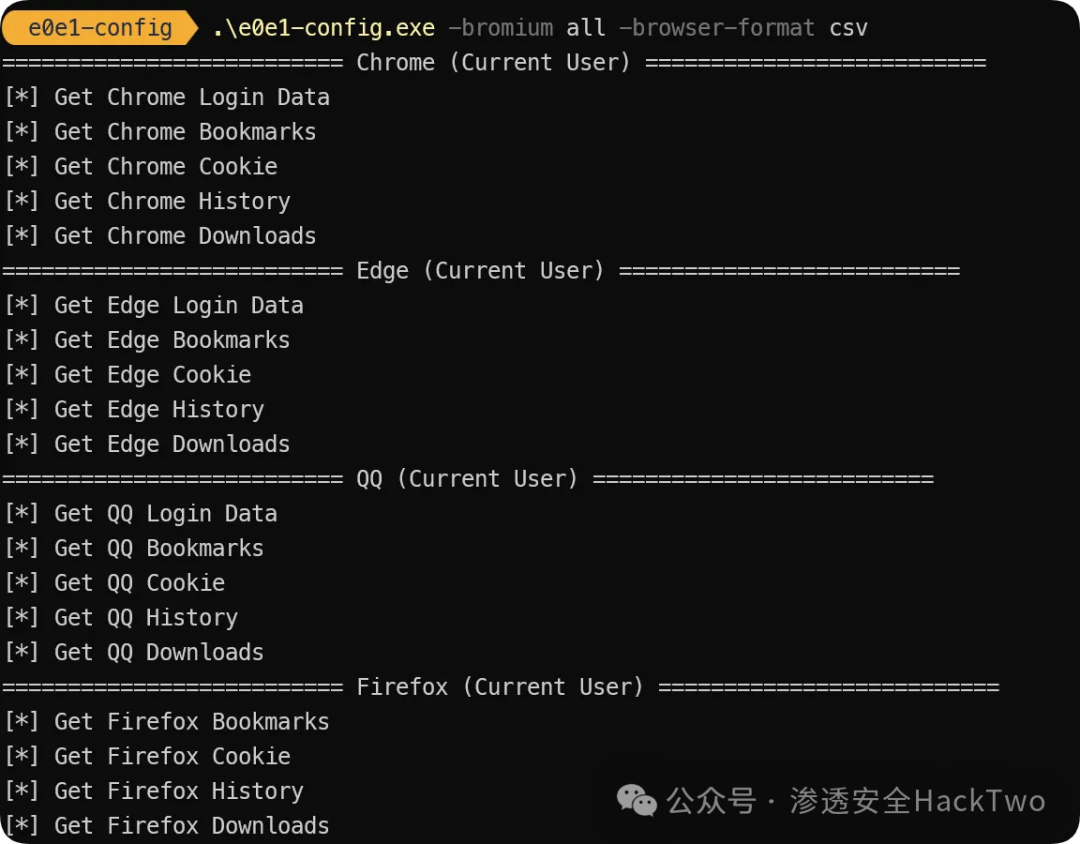Select the Get Firefox Downloads line
The image size is (1080, 844).
[167, 825]
